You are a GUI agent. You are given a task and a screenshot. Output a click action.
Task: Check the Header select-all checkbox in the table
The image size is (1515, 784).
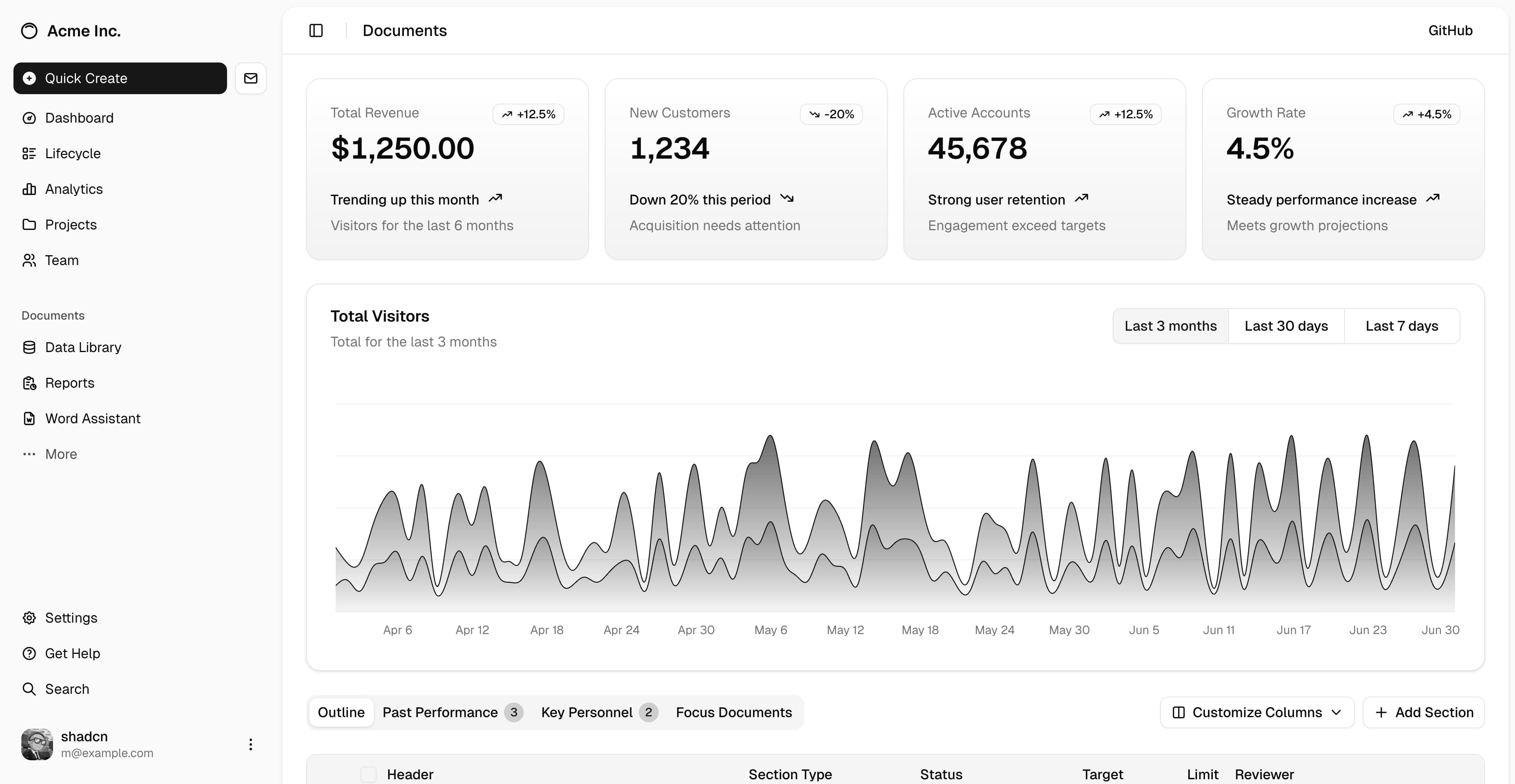(x=369, y=775)
